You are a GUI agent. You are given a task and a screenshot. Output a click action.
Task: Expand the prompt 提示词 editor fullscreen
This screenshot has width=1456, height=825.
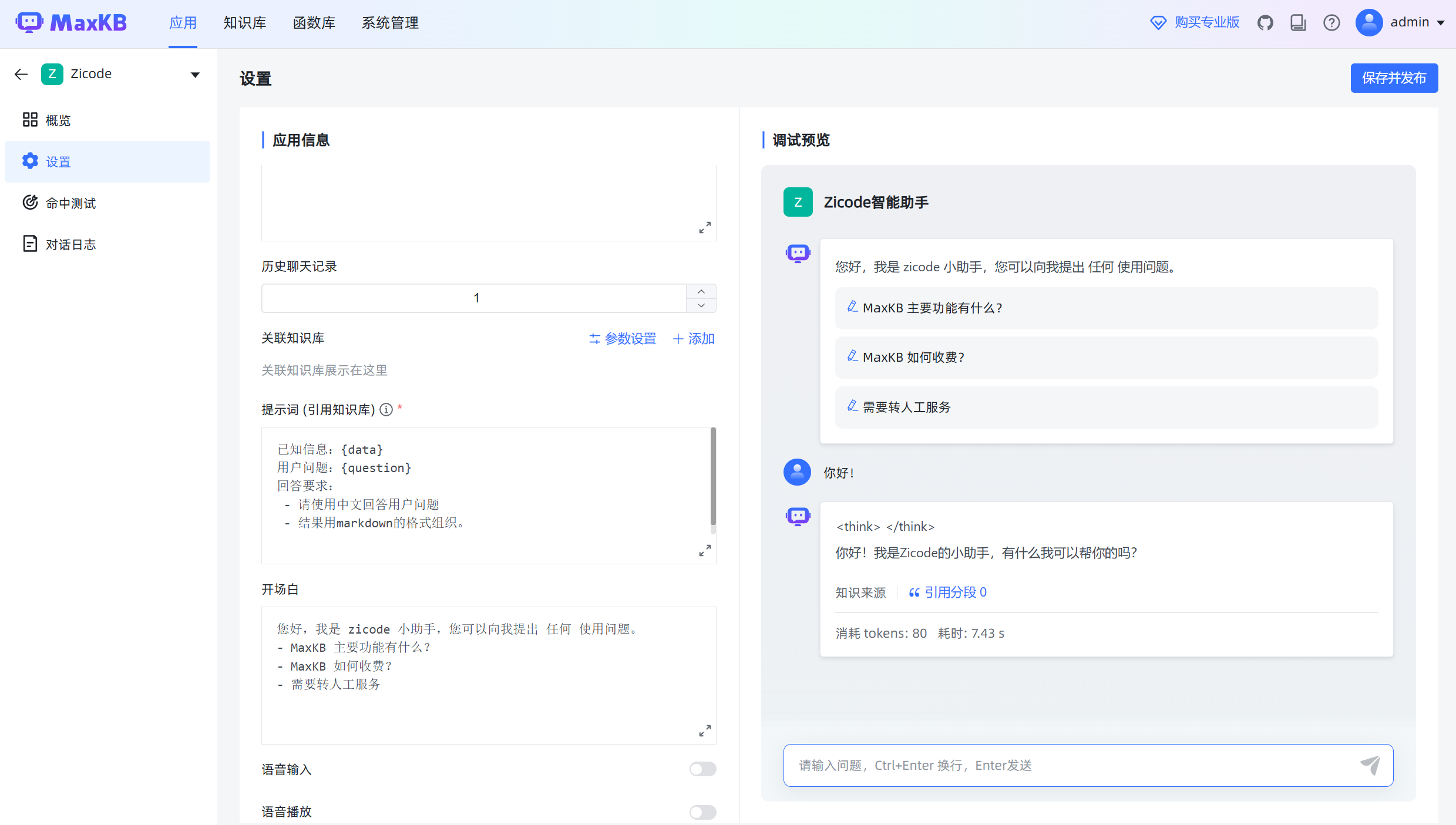coord(705,550)
